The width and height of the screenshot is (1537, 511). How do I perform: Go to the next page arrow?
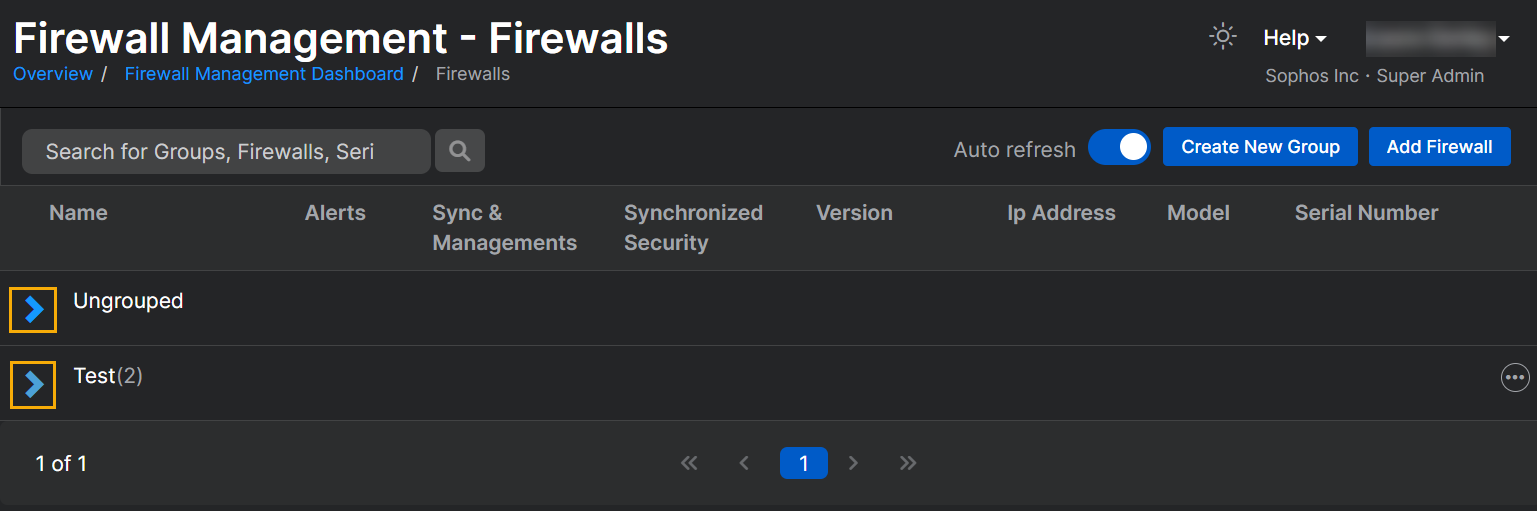(853, 463)
